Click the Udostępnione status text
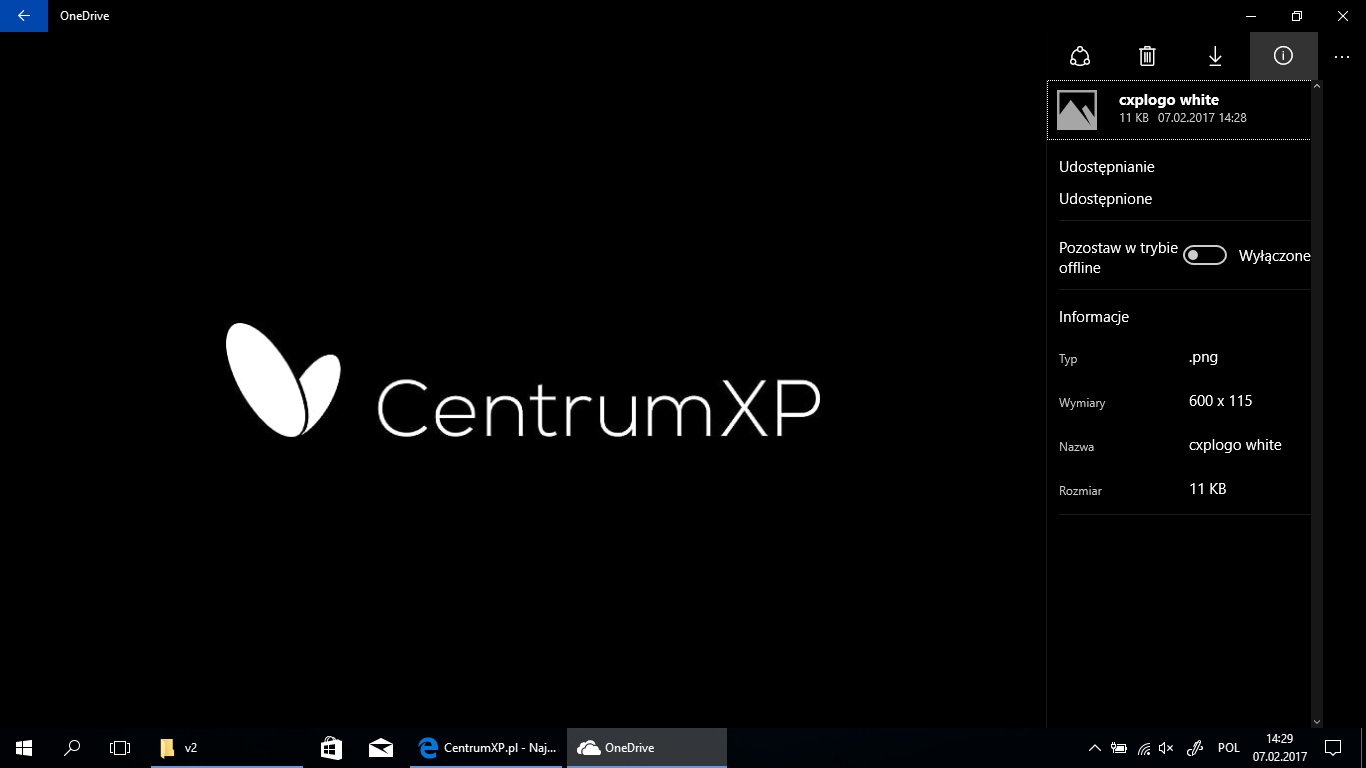The image size is (1366, 768). [1105, 199]
